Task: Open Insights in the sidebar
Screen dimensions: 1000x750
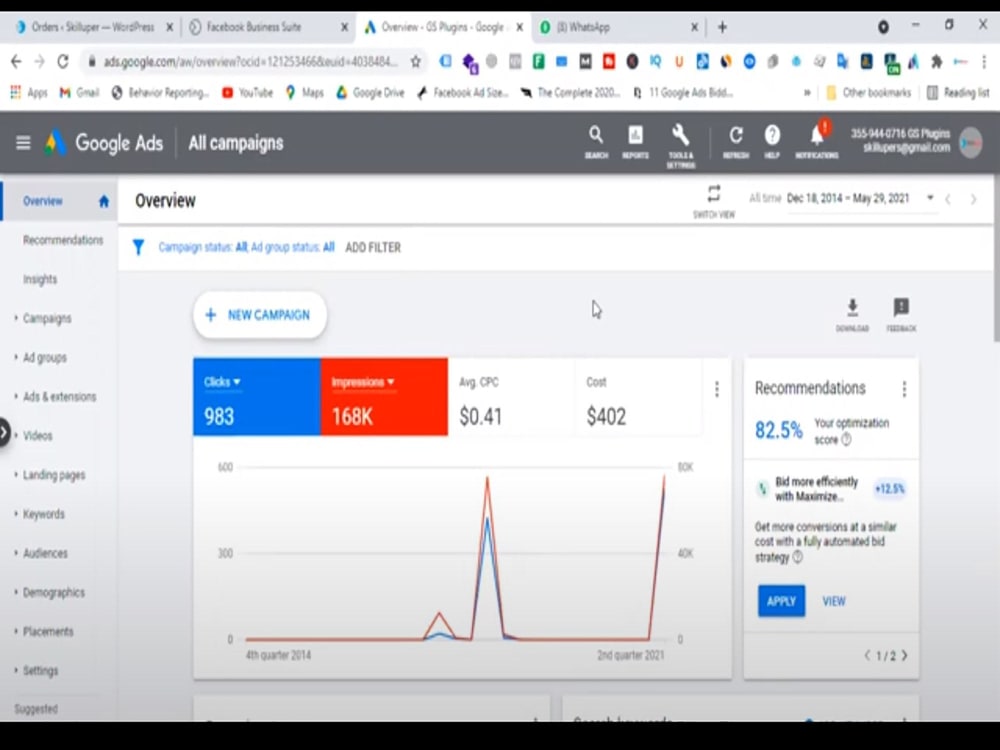Action: [x=40, y=279]
